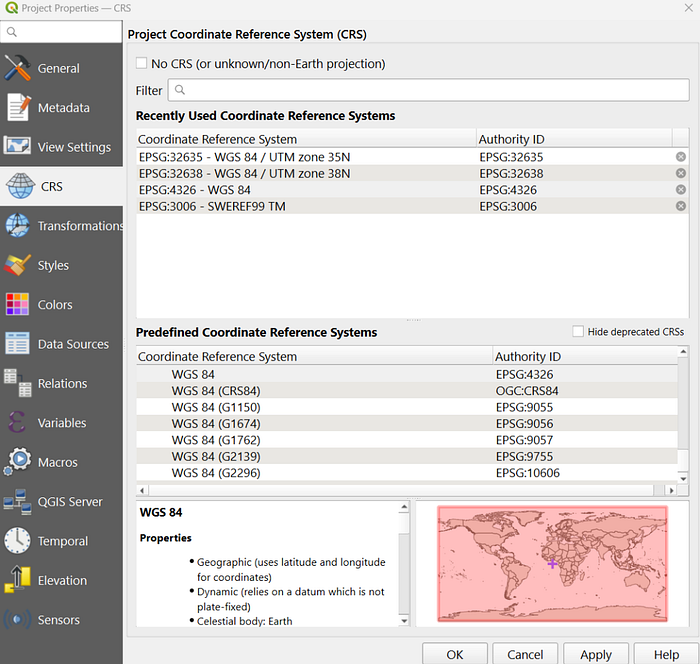This screenshot has width=700, height=664.
Task: Select recent row EPSG:3006 - SWEREF99 TM
Action: pos(412,206)
